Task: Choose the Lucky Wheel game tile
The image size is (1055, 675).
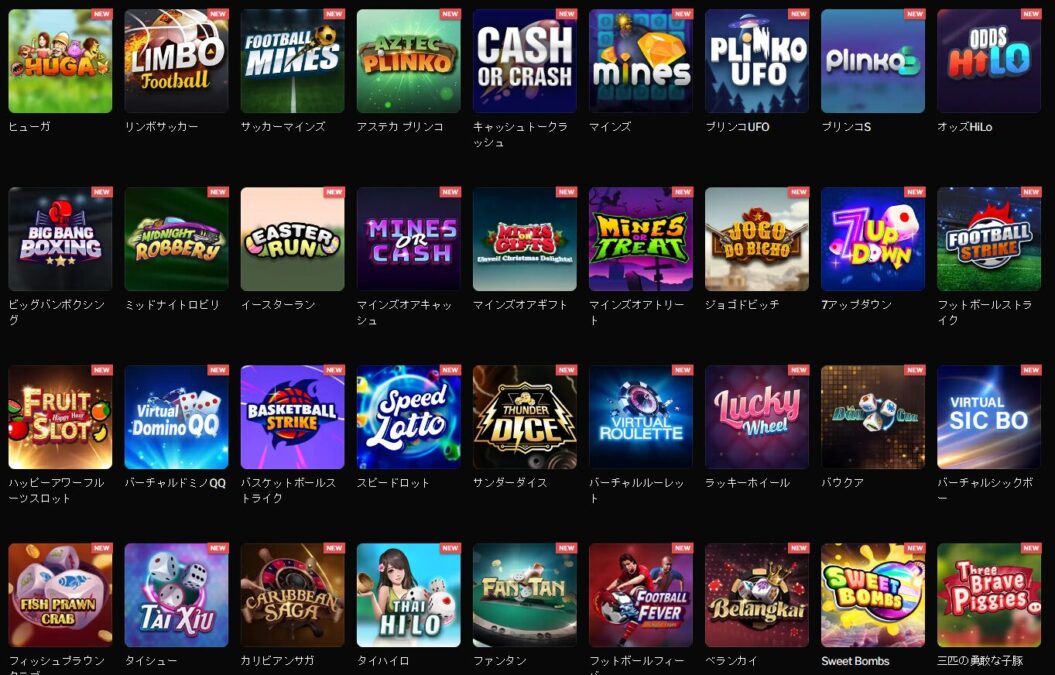Action: 757,417
